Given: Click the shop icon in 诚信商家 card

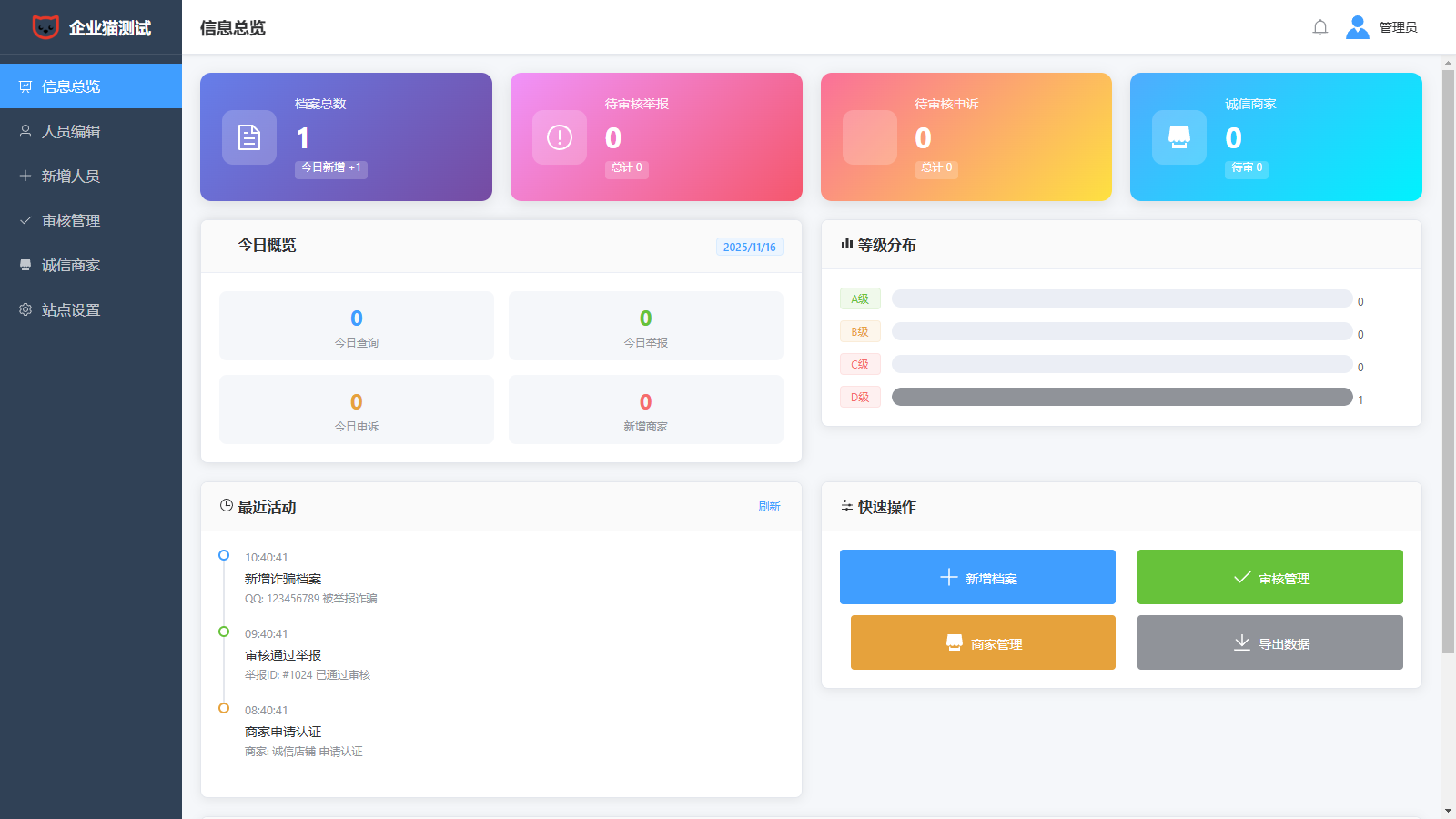Looking at the screenshot, I should pyautogui.click(x=1179, y=137).
